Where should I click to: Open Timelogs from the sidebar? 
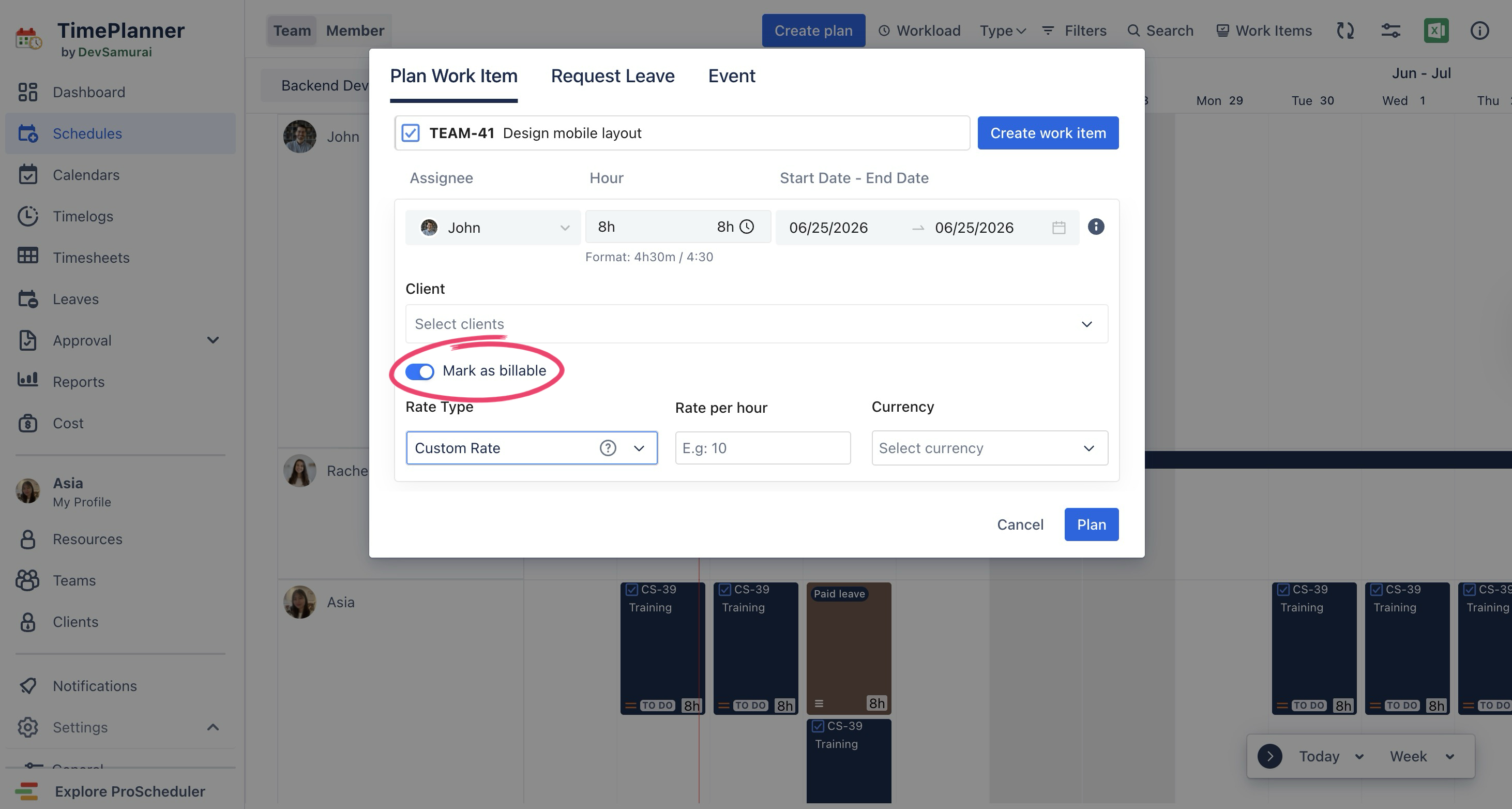pyautogui.click(x=83, y=216)
